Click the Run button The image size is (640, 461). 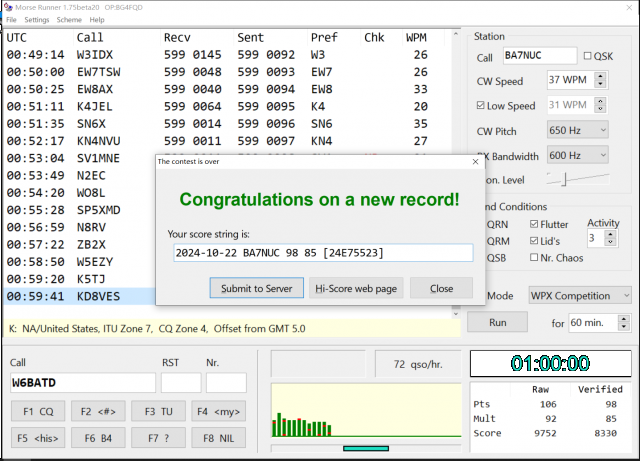[x=498, y=322]
